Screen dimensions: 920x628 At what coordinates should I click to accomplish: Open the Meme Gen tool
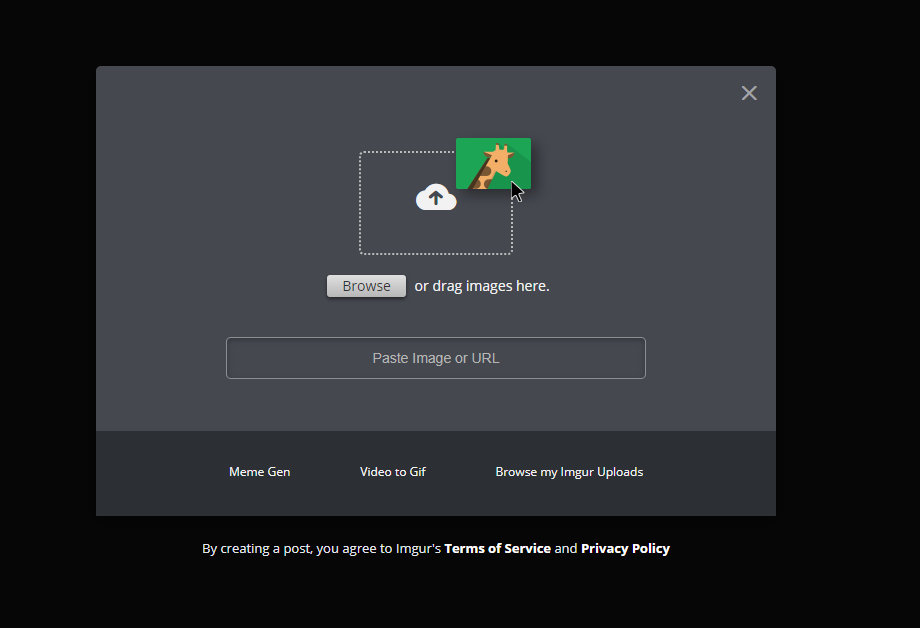tap(259, 472)
